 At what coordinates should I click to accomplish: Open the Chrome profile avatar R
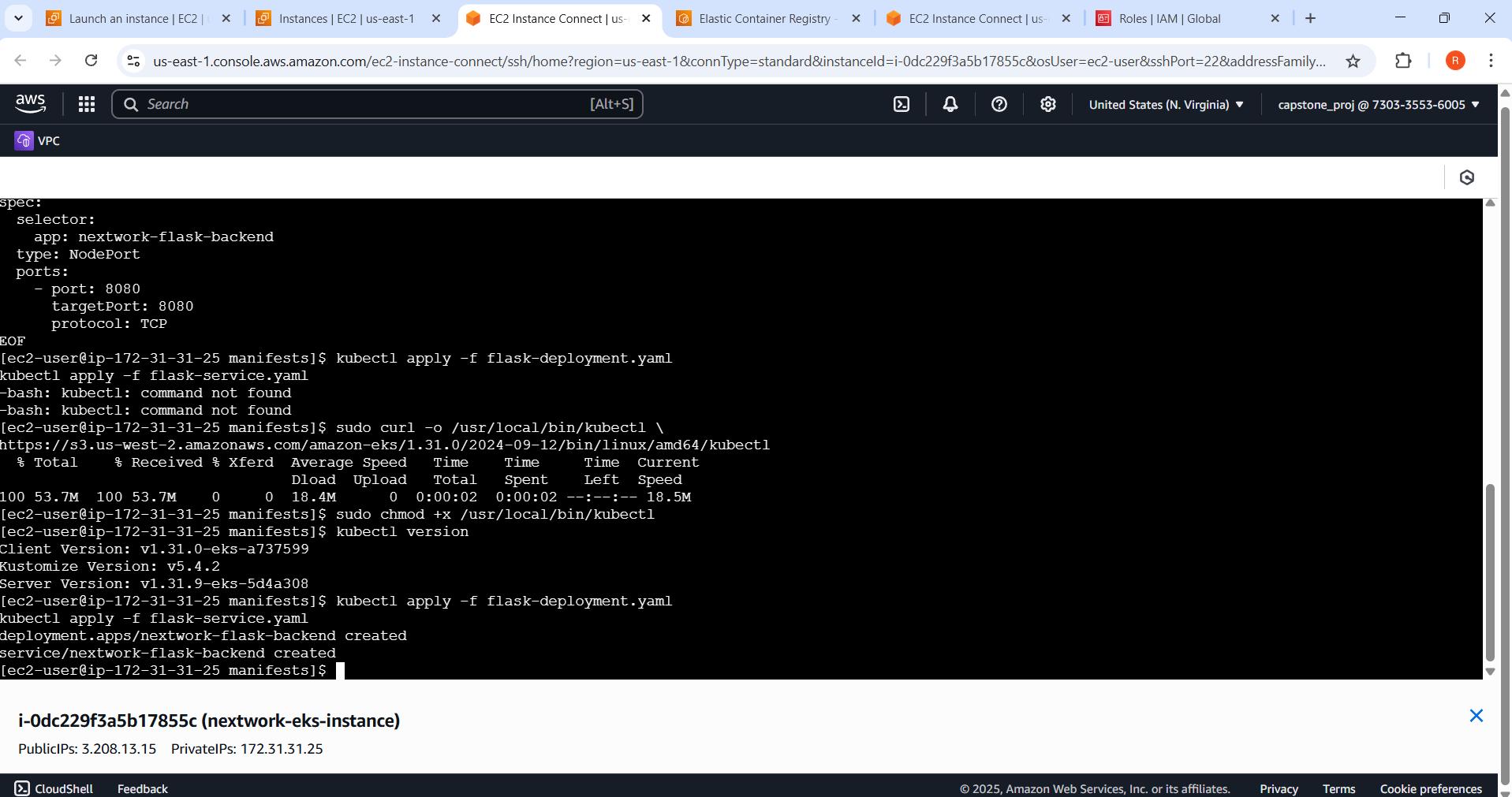1455,61
